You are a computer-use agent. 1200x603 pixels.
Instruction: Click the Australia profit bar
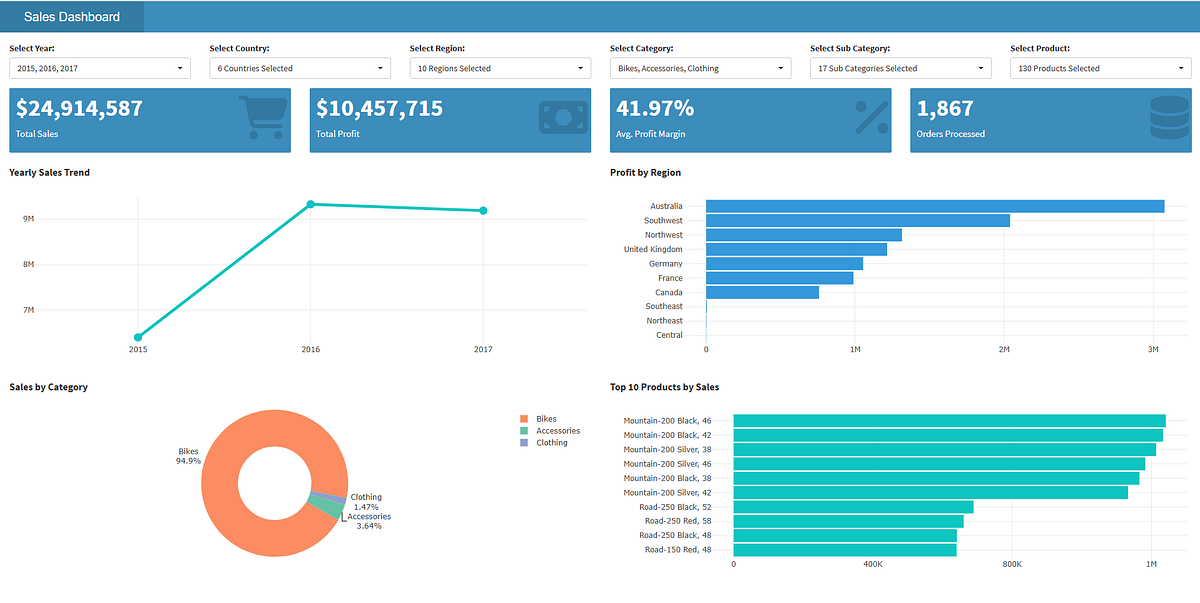[x=935, y=206]
